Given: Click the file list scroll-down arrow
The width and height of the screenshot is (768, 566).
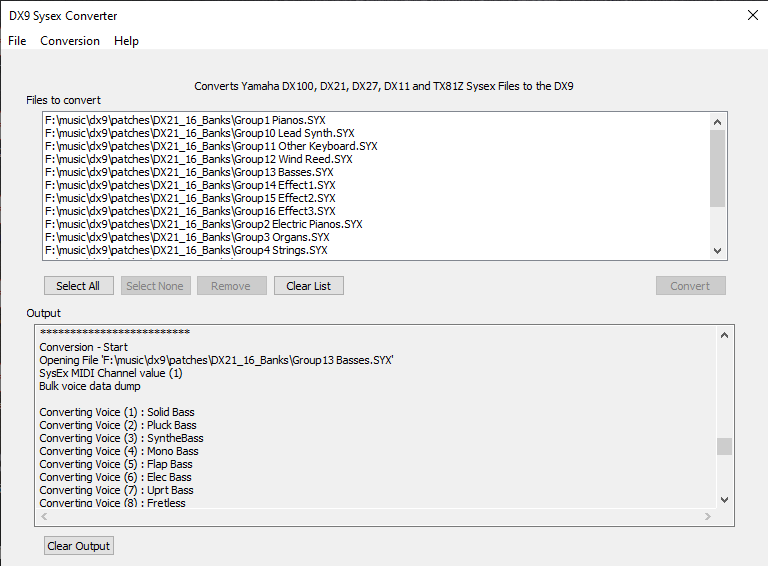Looking at the screenshot, I should [717, 251].
